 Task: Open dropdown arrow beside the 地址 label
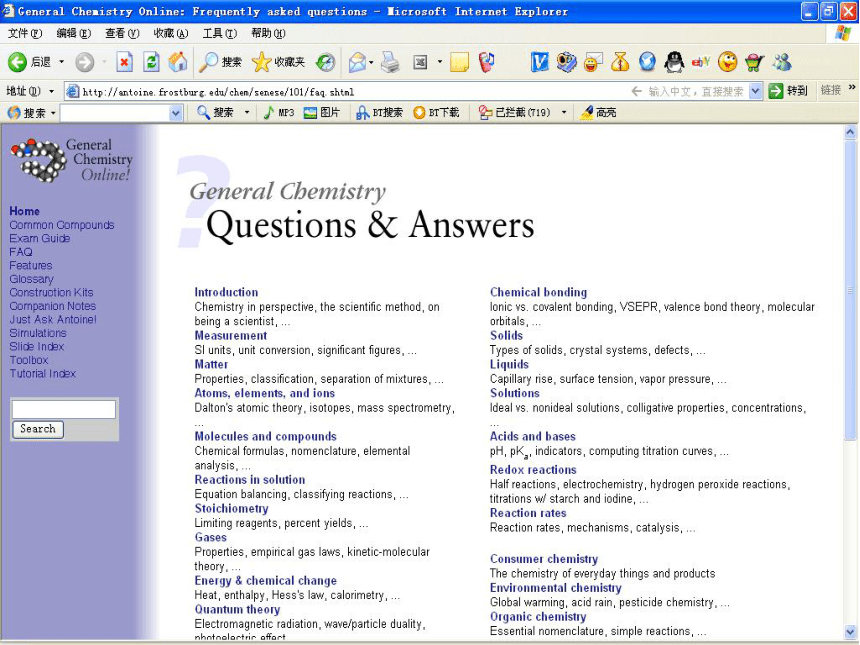click(x=52, y=91)
